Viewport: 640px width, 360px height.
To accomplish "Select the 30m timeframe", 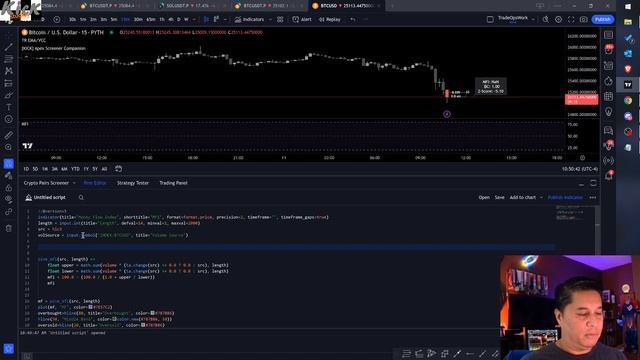I will (x=138, y=19).
